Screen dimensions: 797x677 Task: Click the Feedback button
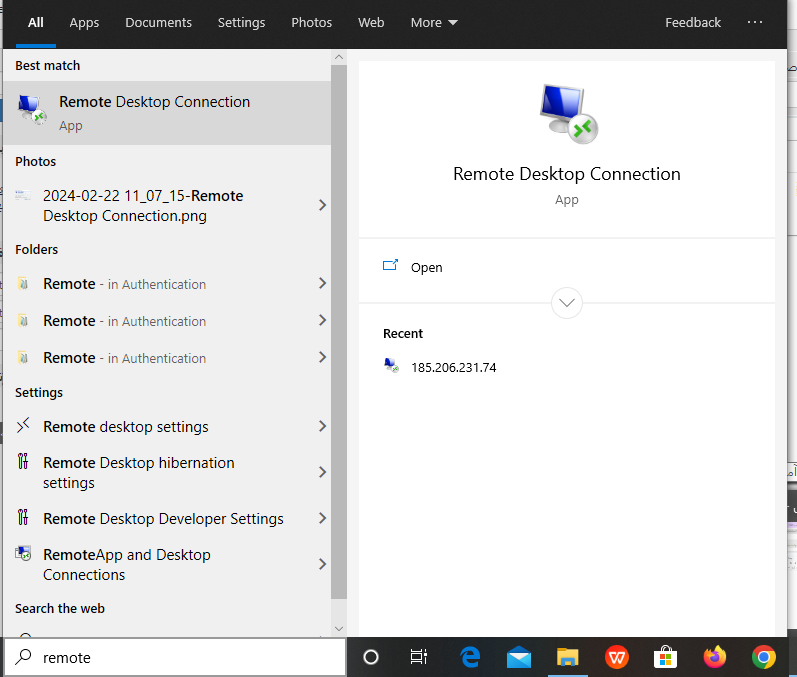coord(693,22)
